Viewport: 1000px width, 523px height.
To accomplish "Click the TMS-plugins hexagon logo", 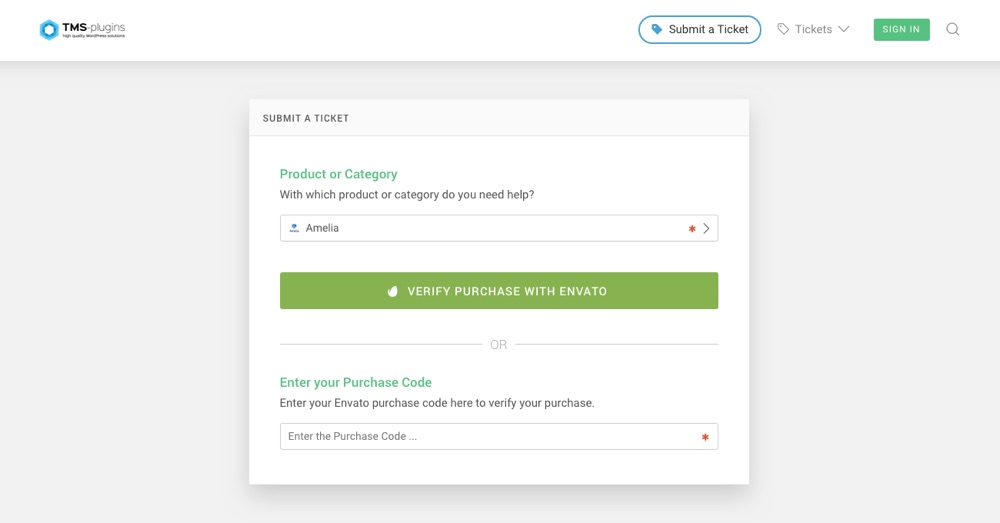I will click(x=49, y=29).
